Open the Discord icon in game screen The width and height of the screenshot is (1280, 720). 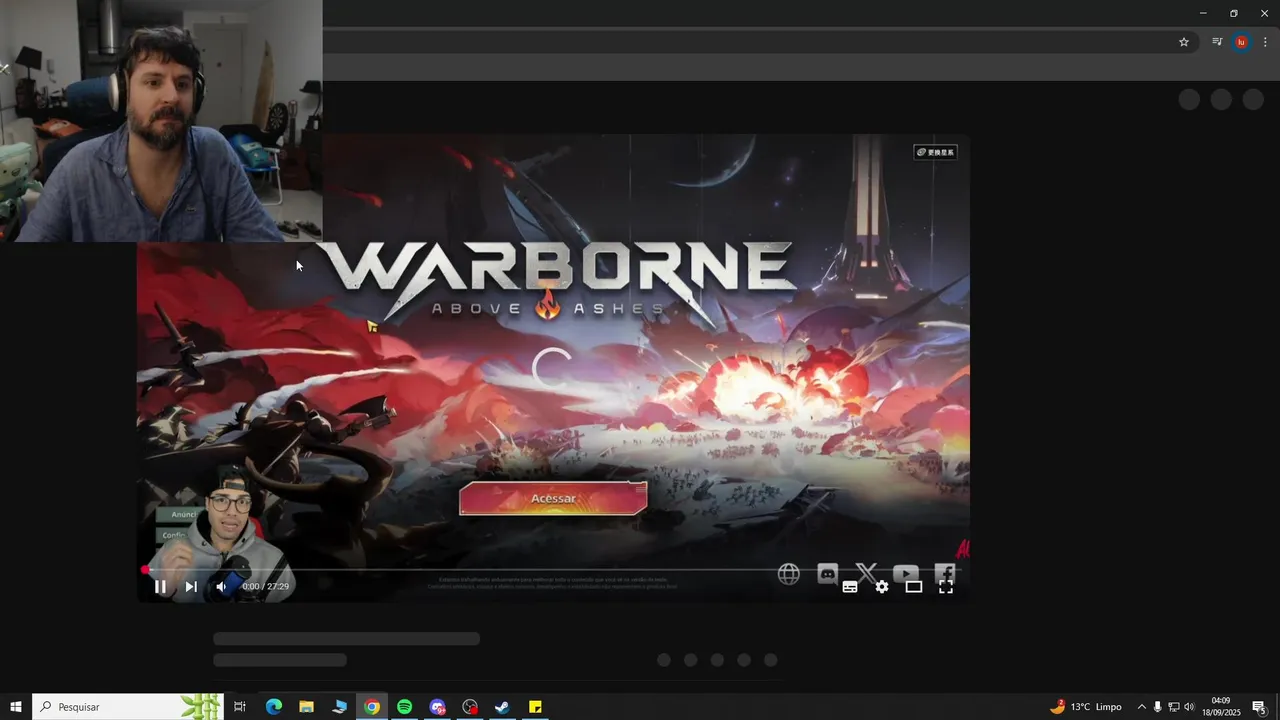pyautogui.click(x=827, y=573)
